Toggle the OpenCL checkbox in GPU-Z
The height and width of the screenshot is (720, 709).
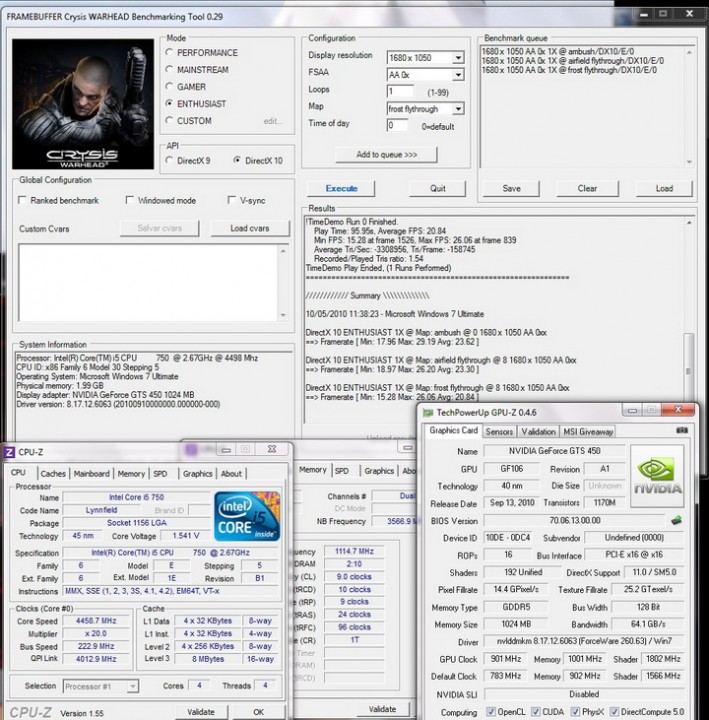pyautogui.click(x=490, y=711)
